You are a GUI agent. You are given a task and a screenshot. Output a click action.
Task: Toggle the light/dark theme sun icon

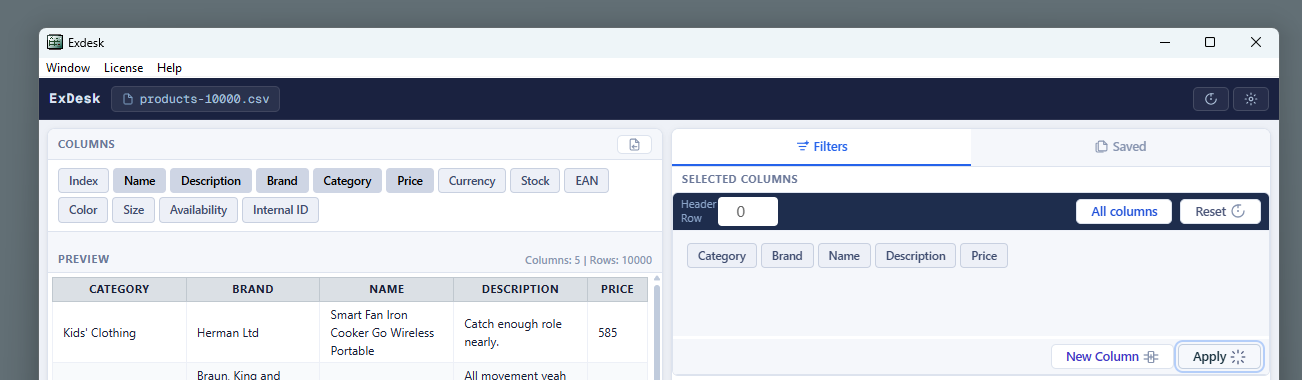click(x=1250, y=99)
